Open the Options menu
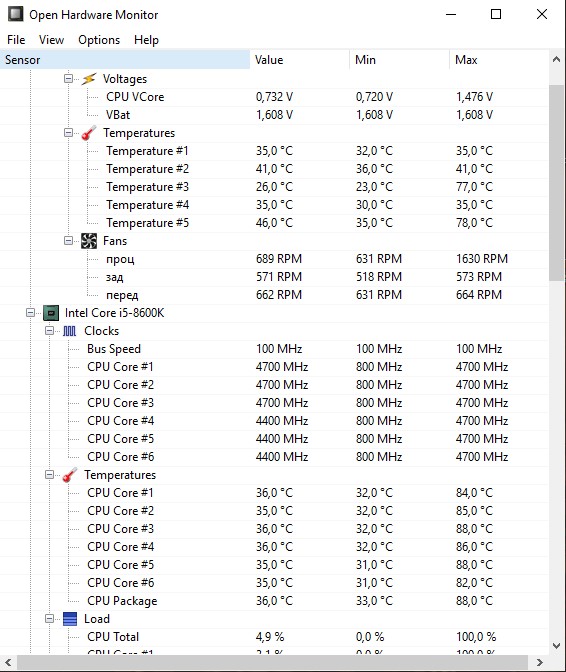566x672 pixels. click(x=99, y=40)
